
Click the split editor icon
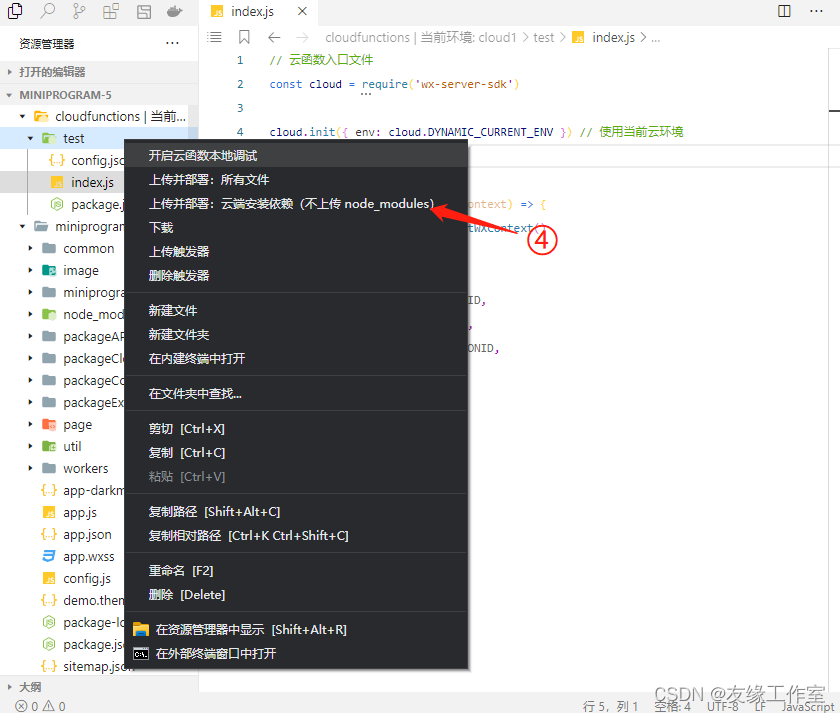pyautogui.click(x=784, y=11)
